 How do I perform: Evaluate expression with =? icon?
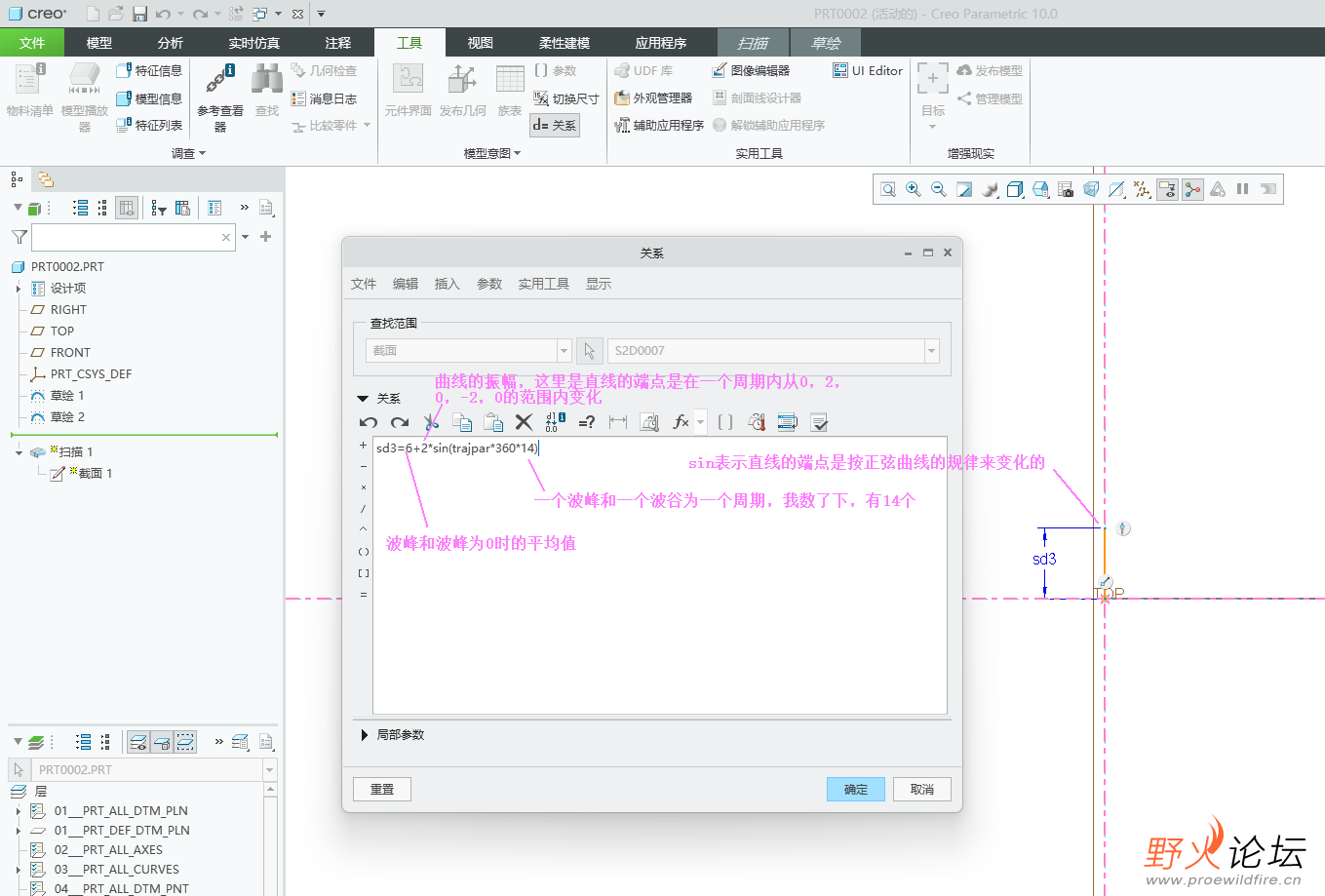click(587, 422)
